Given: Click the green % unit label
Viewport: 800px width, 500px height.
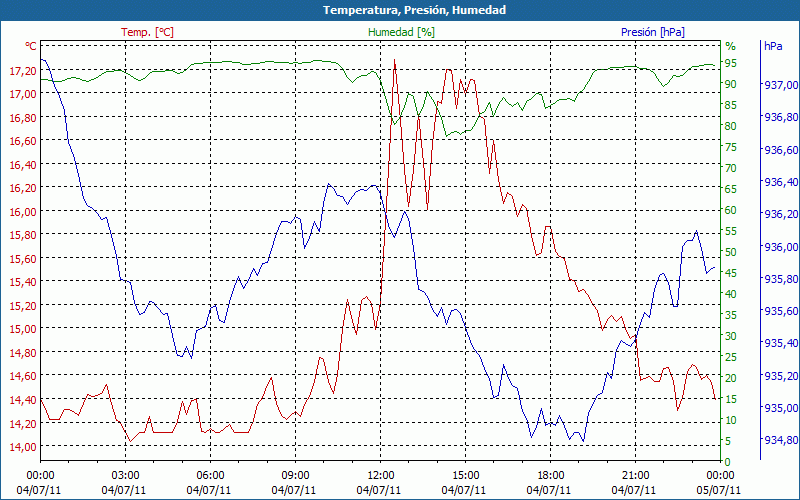Looking at the screenshot, I should (731, 46).
